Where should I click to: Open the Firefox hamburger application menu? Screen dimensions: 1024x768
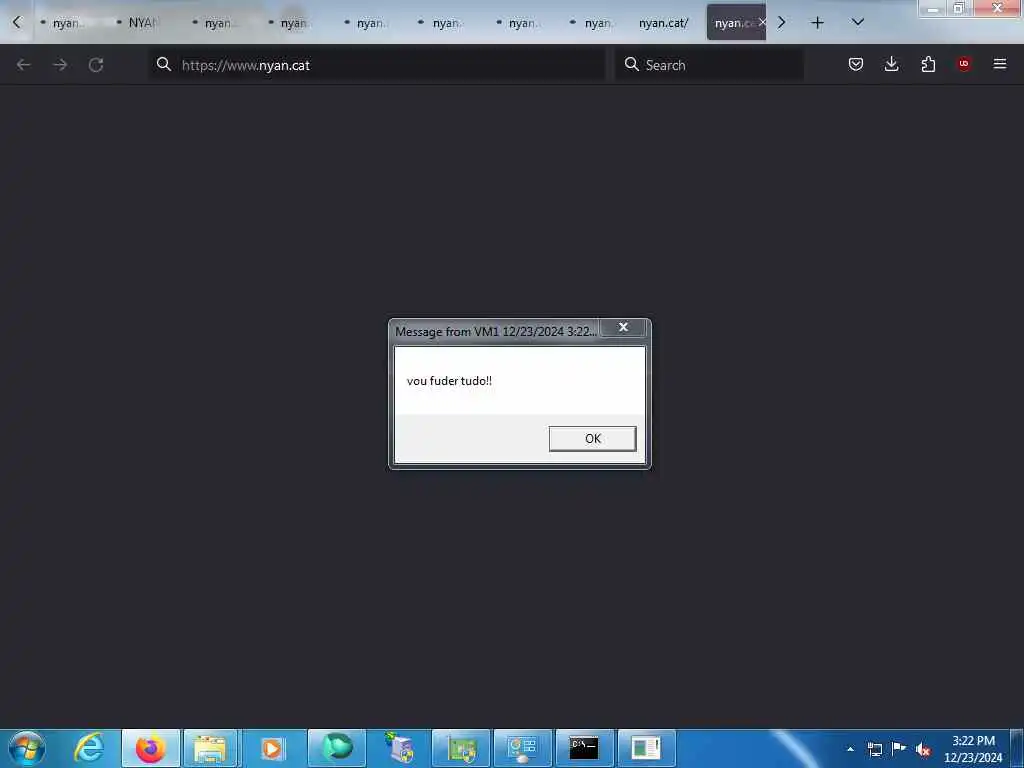point(1000,64)
